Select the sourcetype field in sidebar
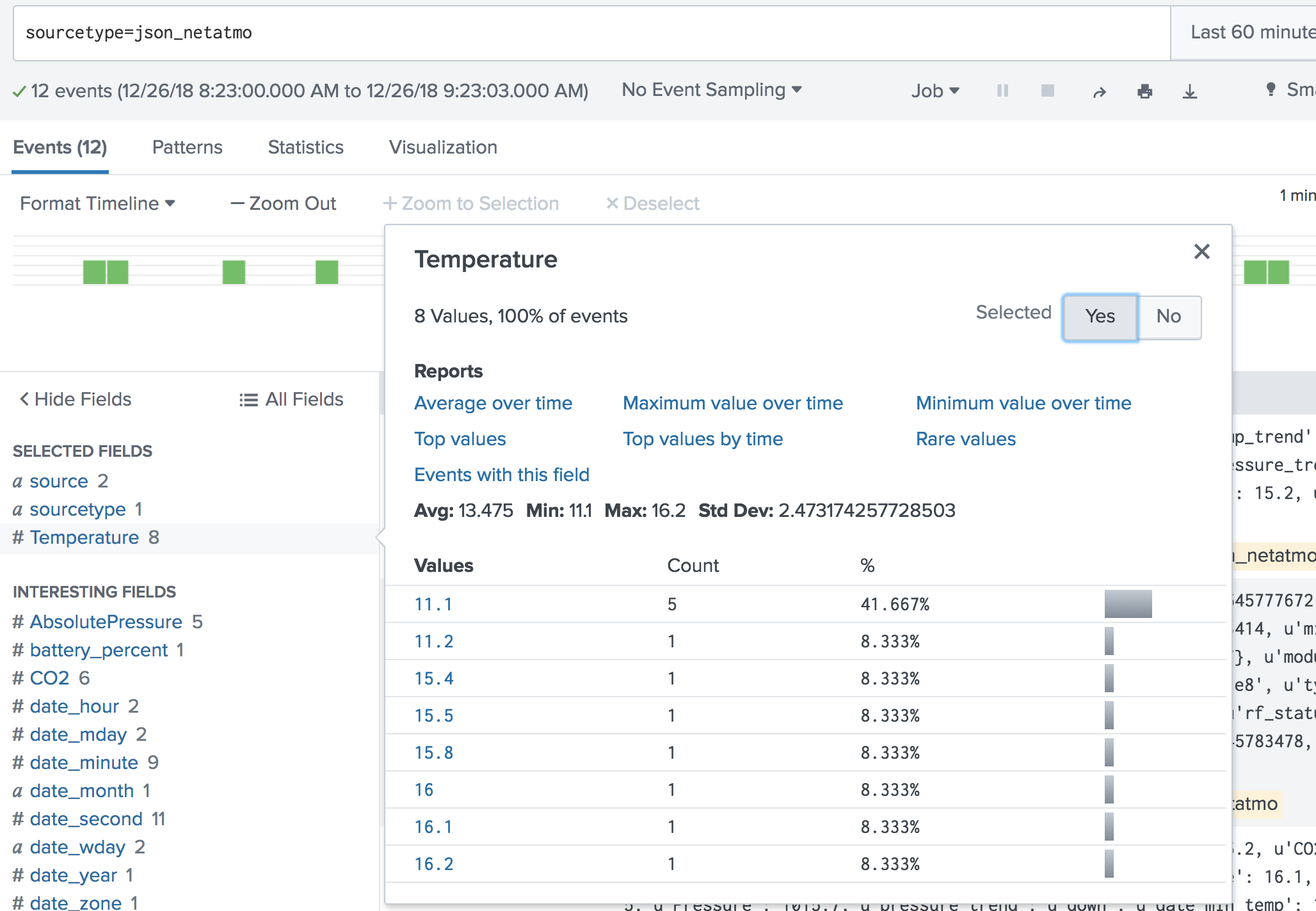The image size is (1316, 911). pos(77,509)
